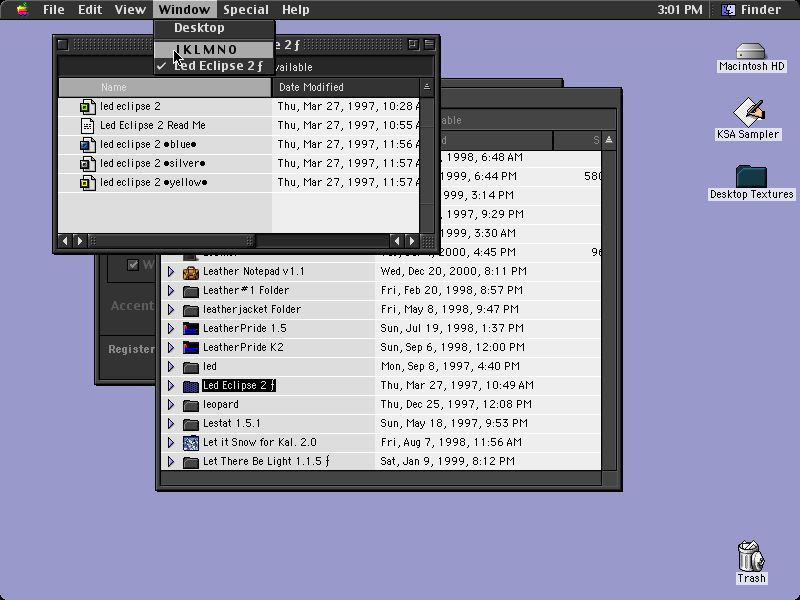Select the Lestat 1.5.1 folder icon
800x600 pixels.
tap(191, 423)
